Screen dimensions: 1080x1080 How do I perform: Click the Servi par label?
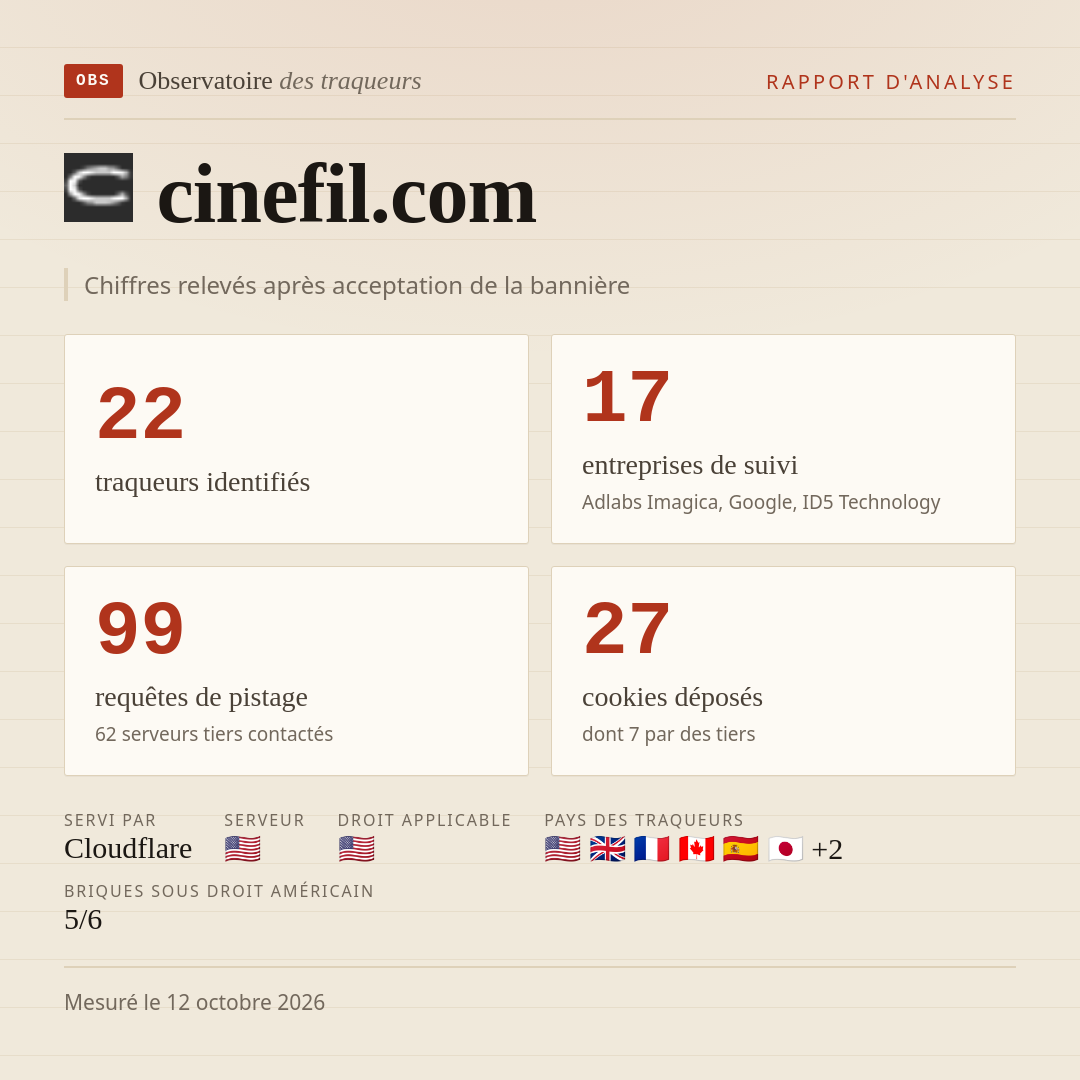[110, 820]
